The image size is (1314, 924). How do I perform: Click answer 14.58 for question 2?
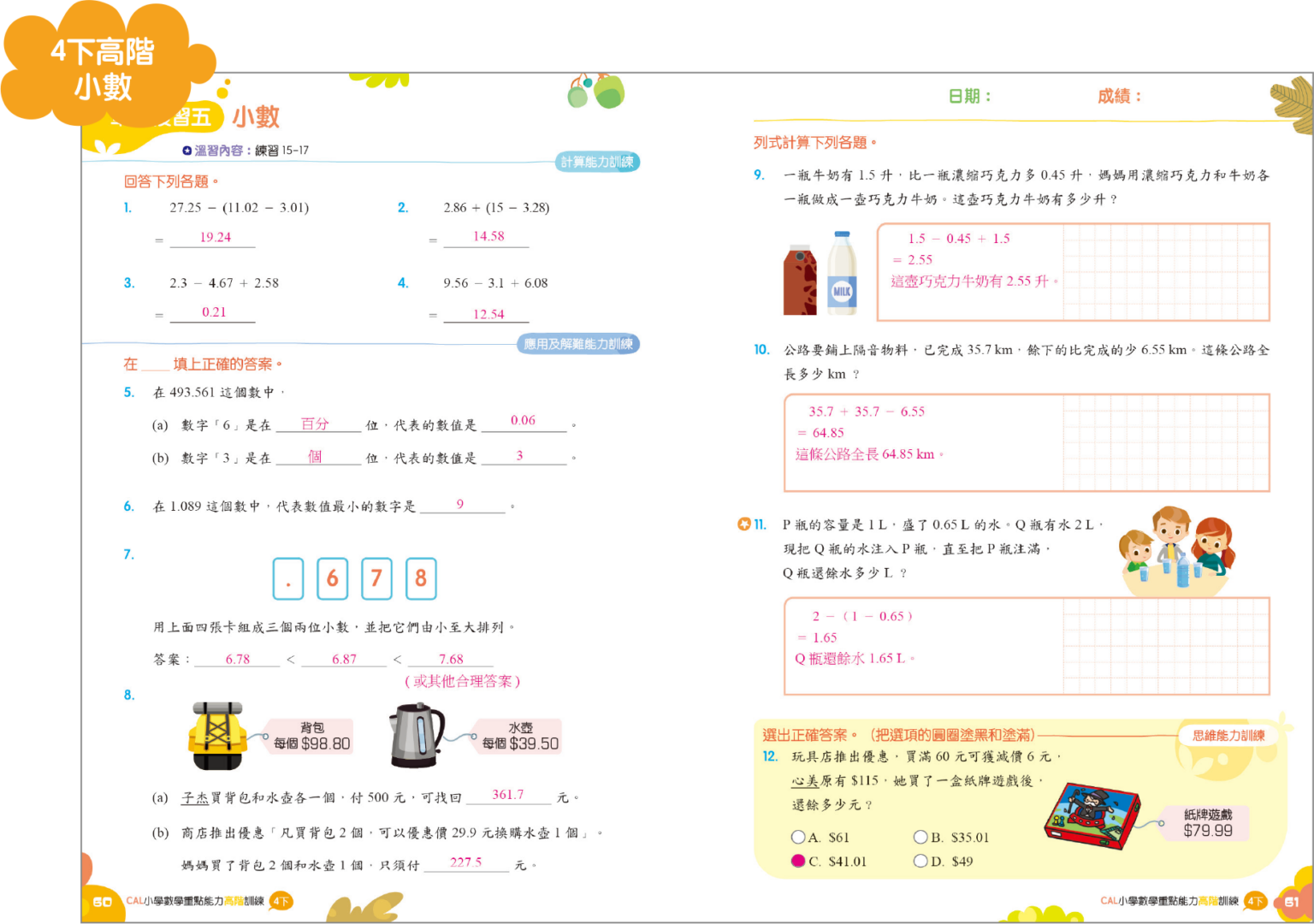488,237
